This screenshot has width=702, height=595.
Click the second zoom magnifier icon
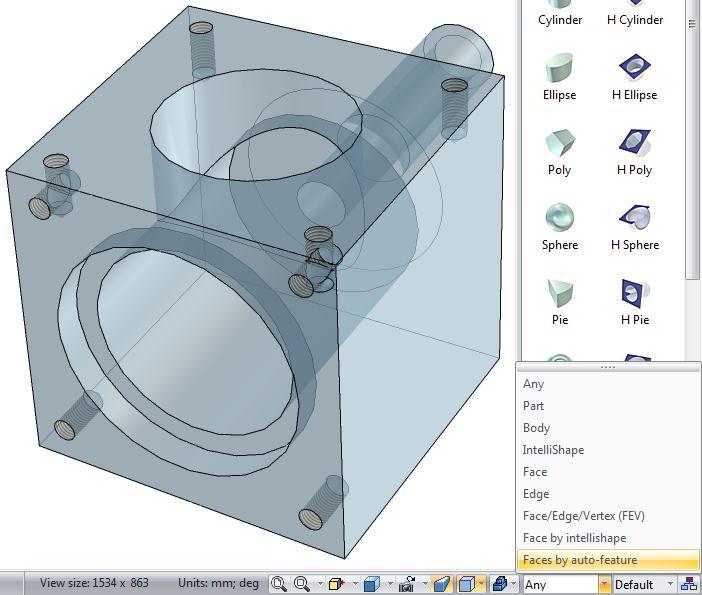[301, 584]
